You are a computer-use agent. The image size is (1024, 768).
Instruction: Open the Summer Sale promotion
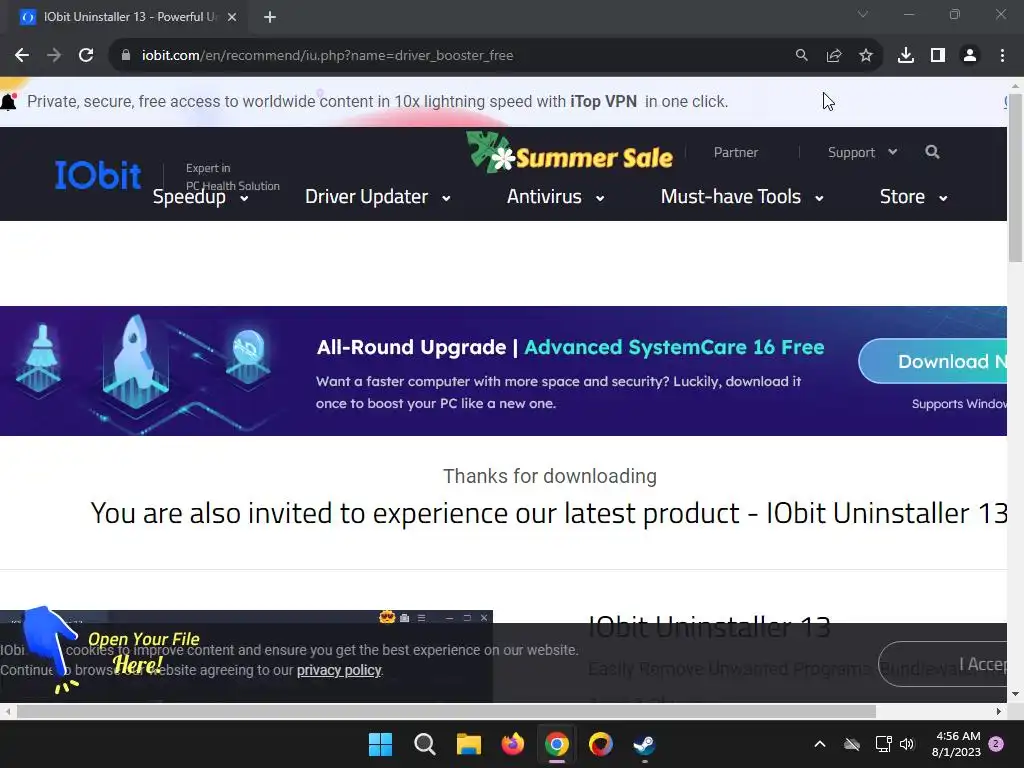tap(569, 152)
